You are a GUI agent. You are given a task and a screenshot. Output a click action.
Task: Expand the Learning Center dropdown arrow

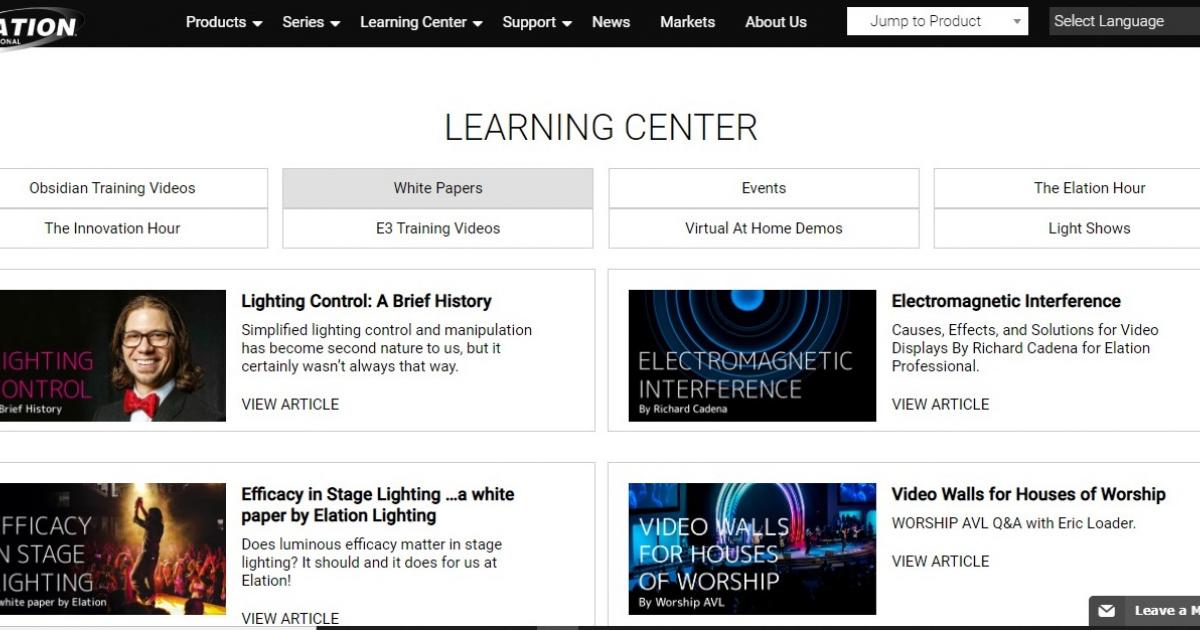pos(477,24)
